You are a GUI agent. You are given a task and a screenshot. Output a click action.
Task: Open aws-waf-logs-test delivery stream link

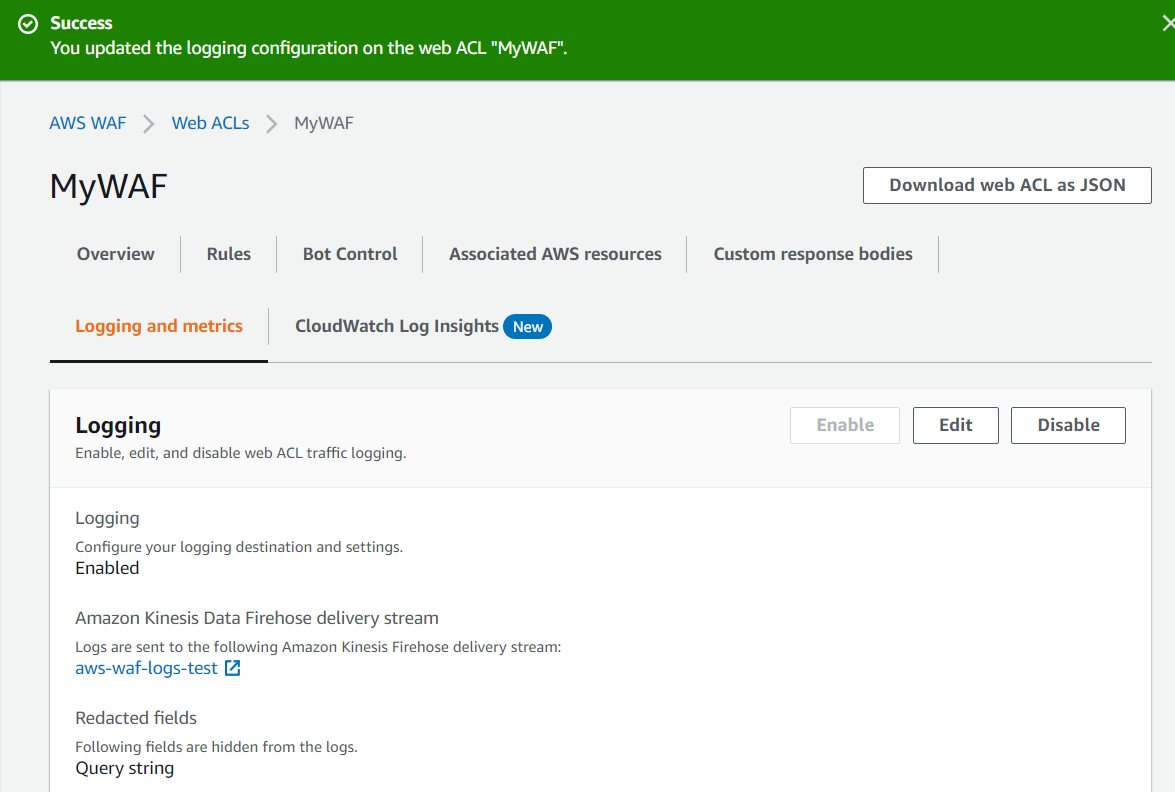tap(146, 668)
